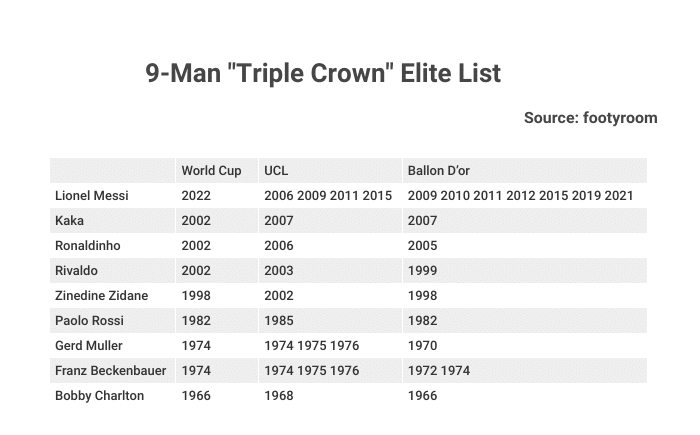The width and height of the screenshot is (700, 435).
Task: Click Messi's Ballon D'or years cell
Action: [525, 196]
